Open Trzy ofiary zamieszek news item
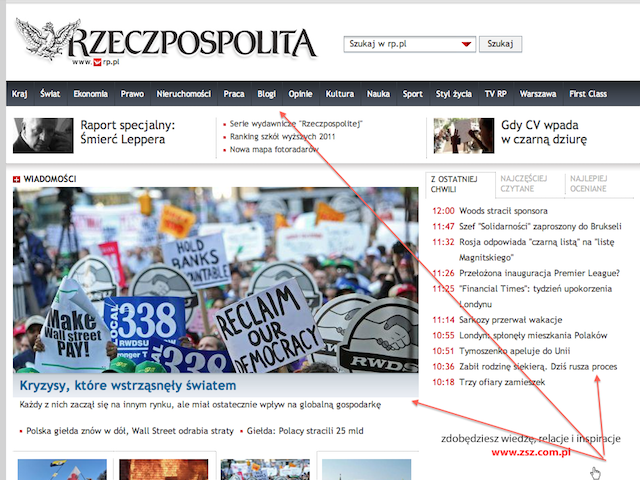This screenshot has width=640, height=480. pos(502,382)
